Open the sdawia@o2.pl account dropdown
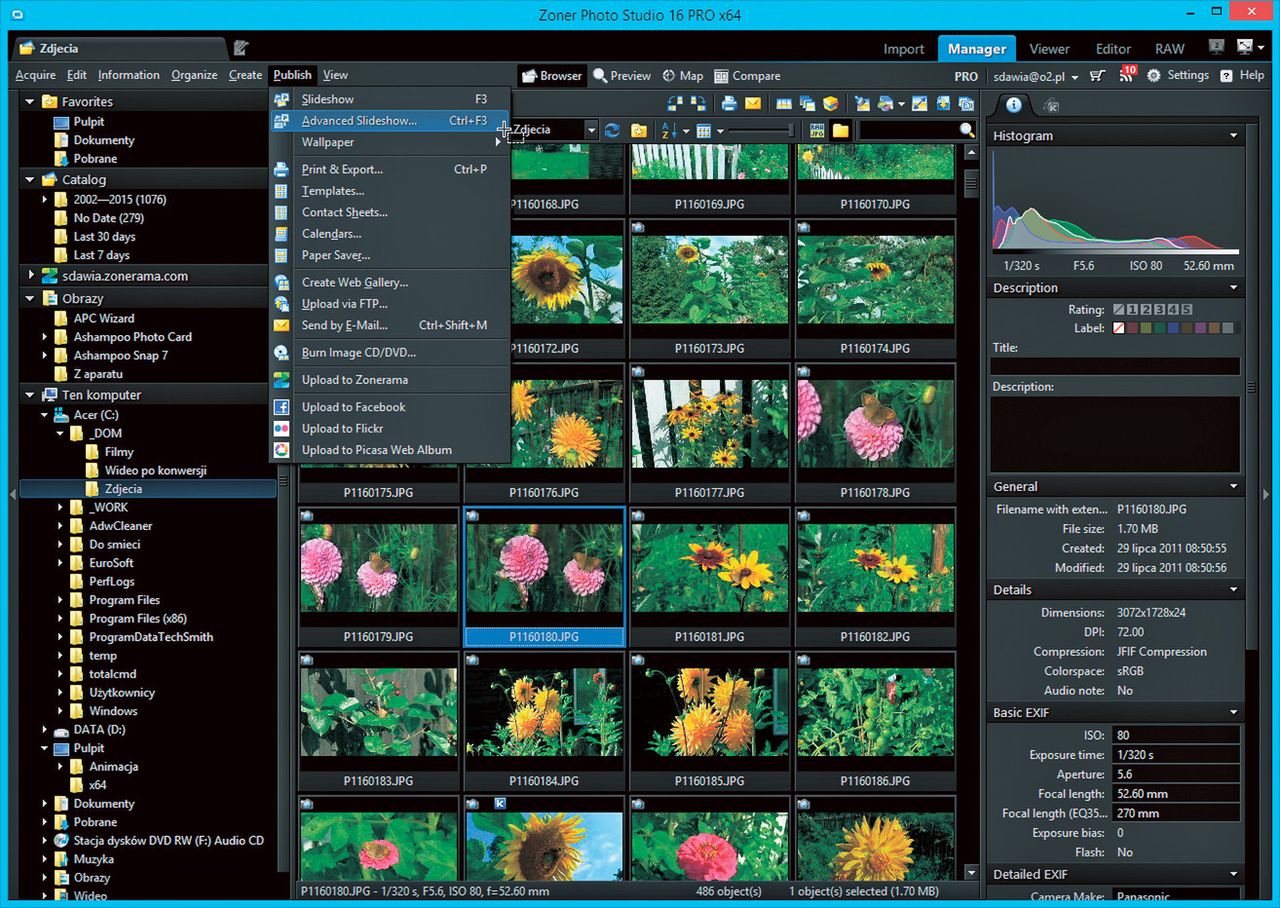The width and height of the screenshot is (1280, 908). [x=1074, y=77]
